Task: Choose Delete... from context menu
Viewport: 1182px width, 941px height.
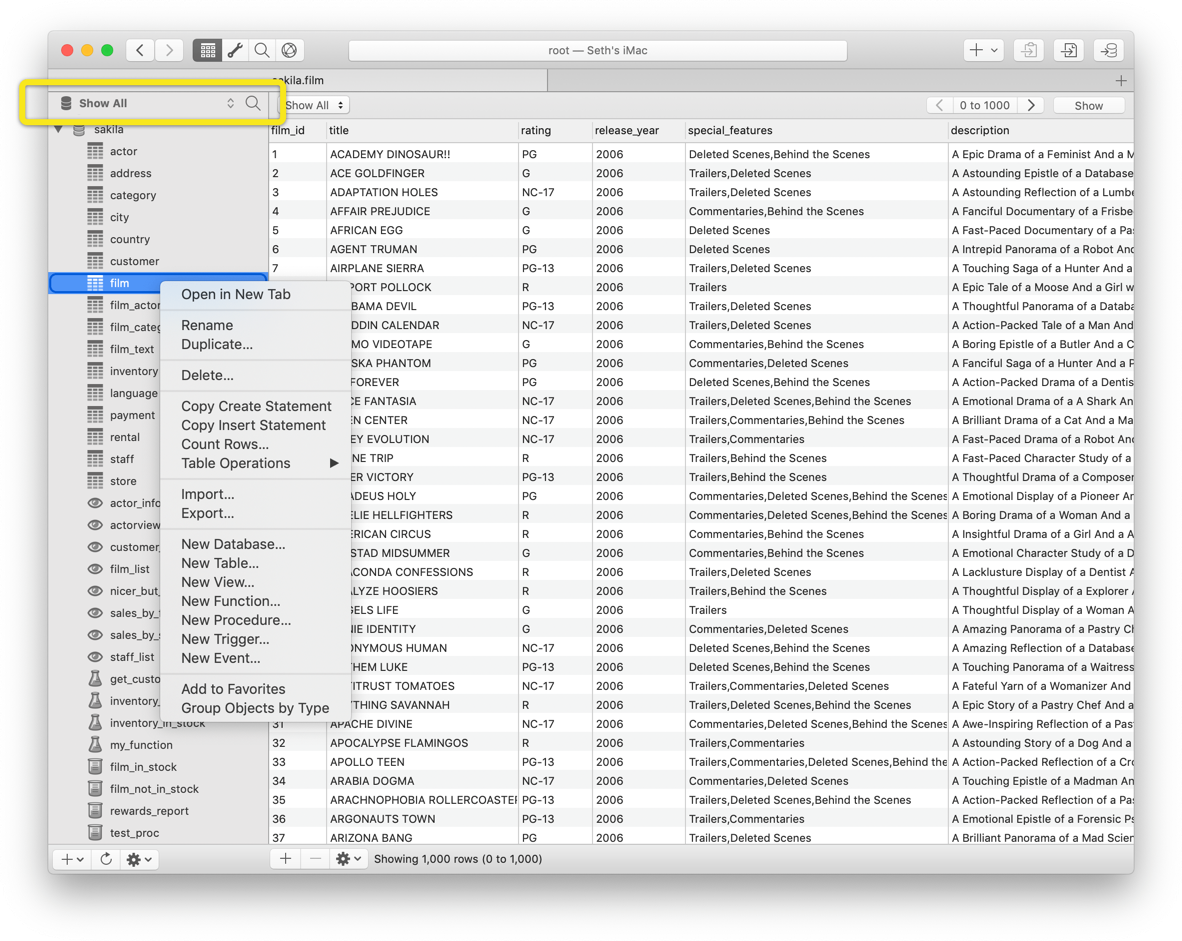Action: tap(256, 375)
